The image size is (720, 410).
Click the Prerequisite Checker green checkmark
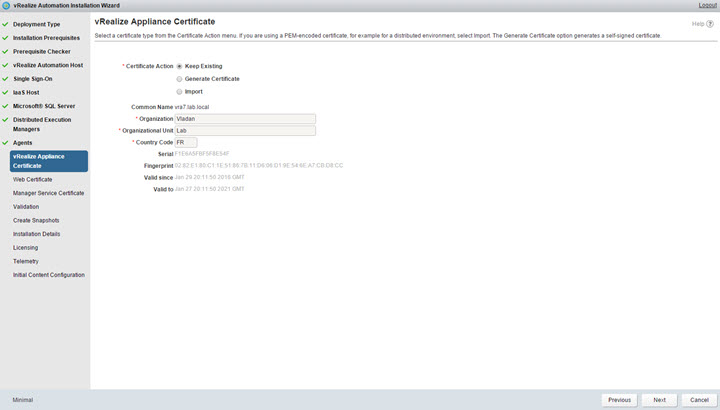point(5,51)
